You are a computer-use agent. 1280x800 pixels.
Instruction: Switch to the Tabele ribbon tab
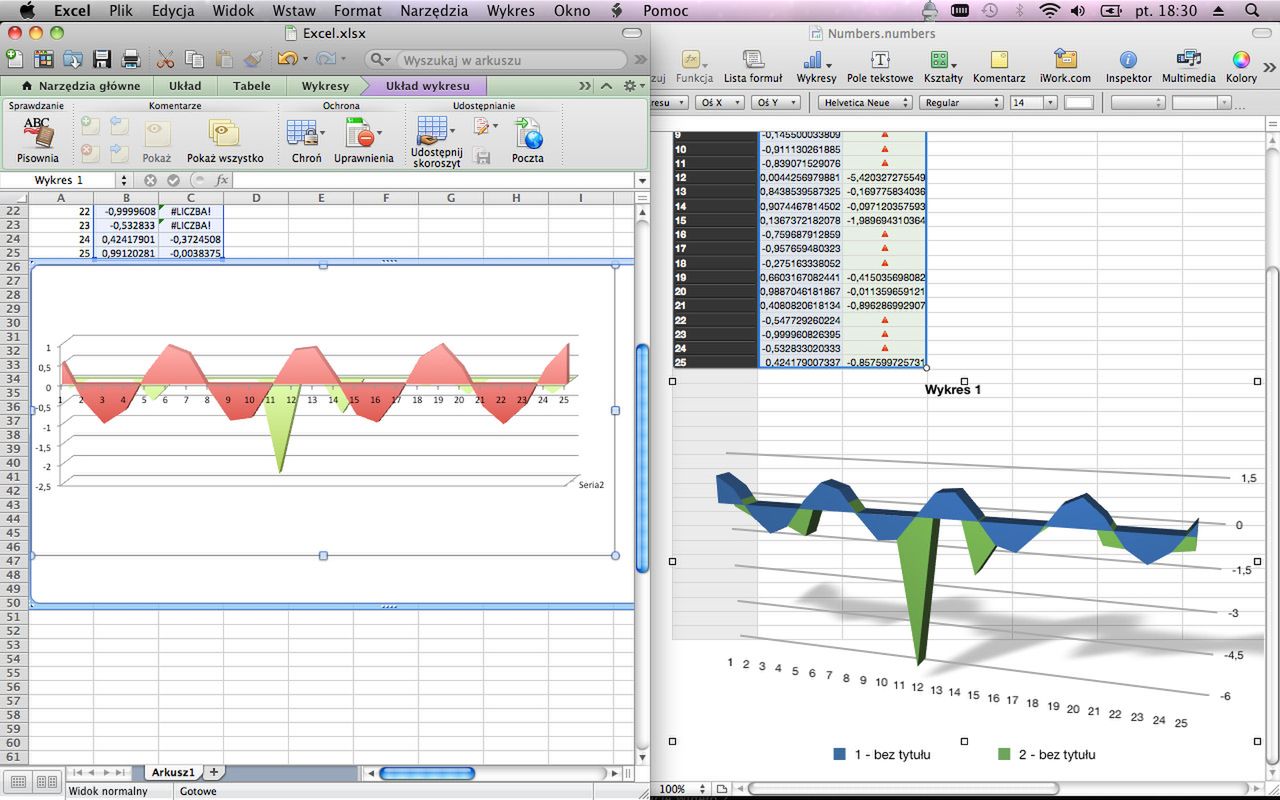[252, 86]
